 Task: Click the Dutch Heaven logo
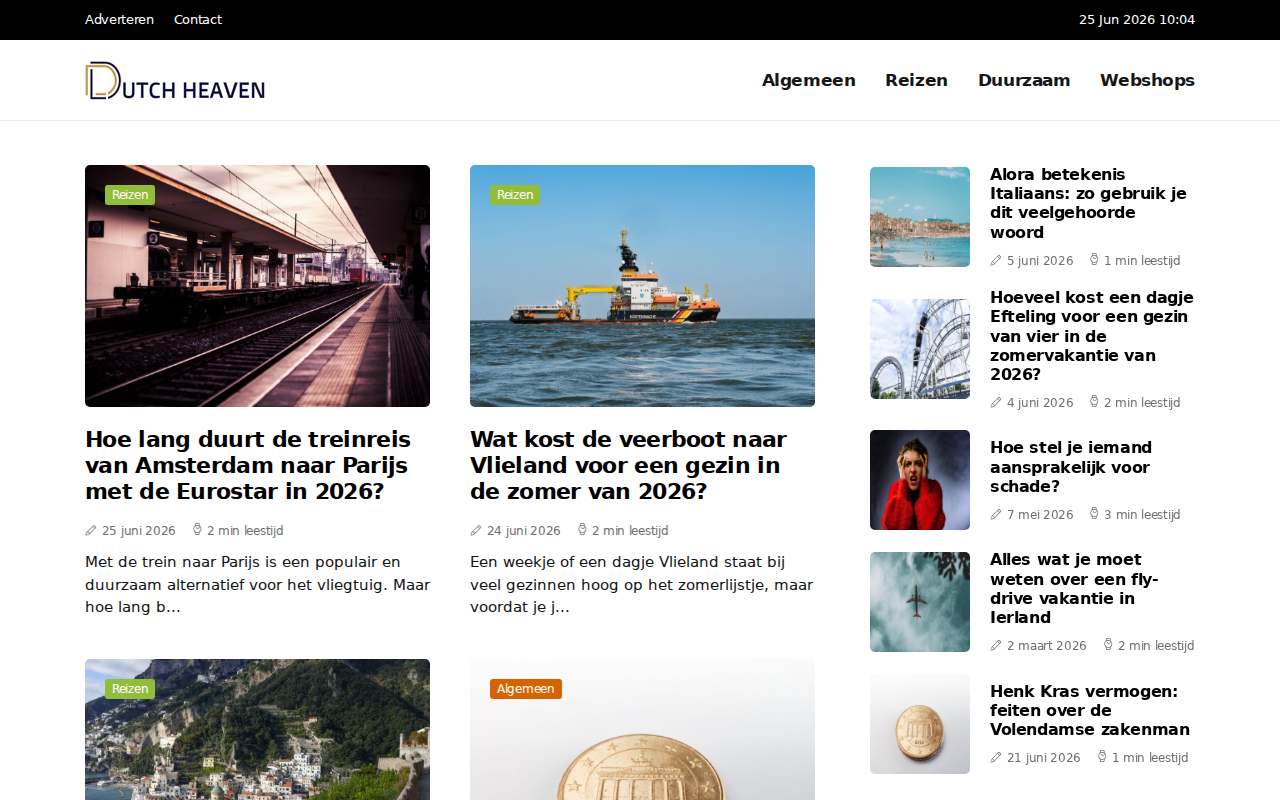175,80
